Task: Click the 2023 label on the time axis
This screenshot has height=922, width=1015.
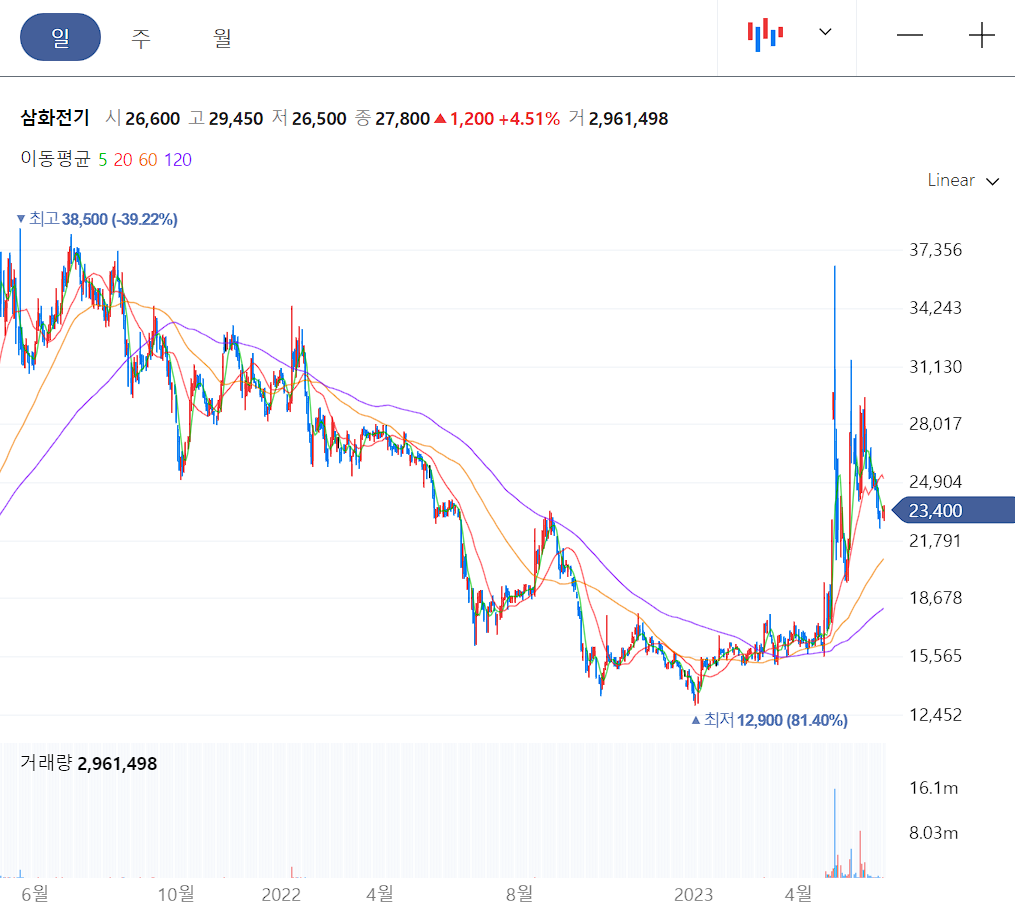Action: point(696,895)
